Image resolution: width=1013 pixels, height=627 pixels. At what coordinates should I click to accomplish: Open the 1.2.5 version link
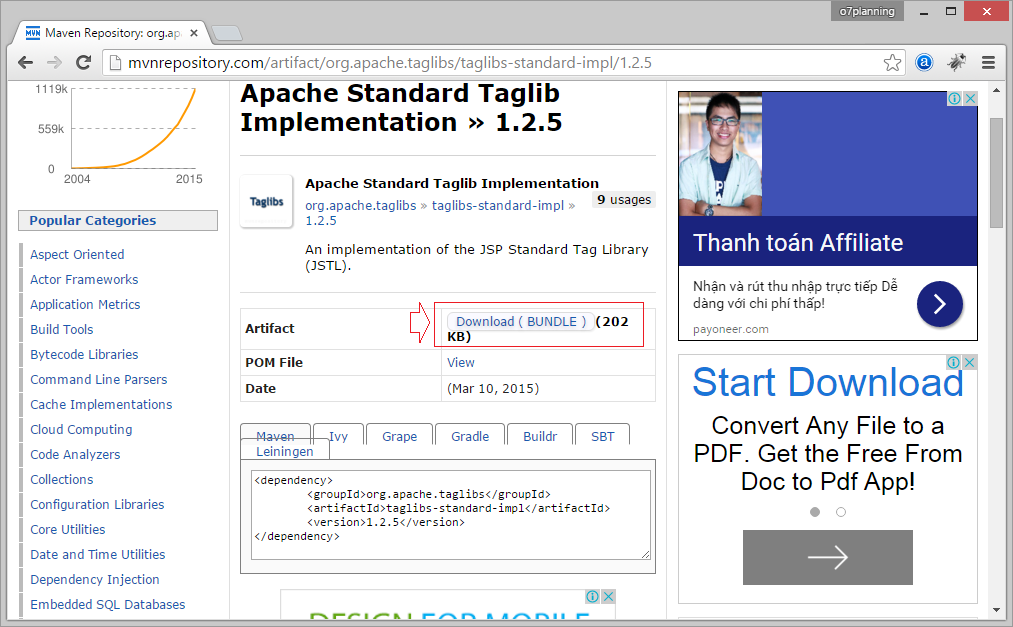click(320, 221)
